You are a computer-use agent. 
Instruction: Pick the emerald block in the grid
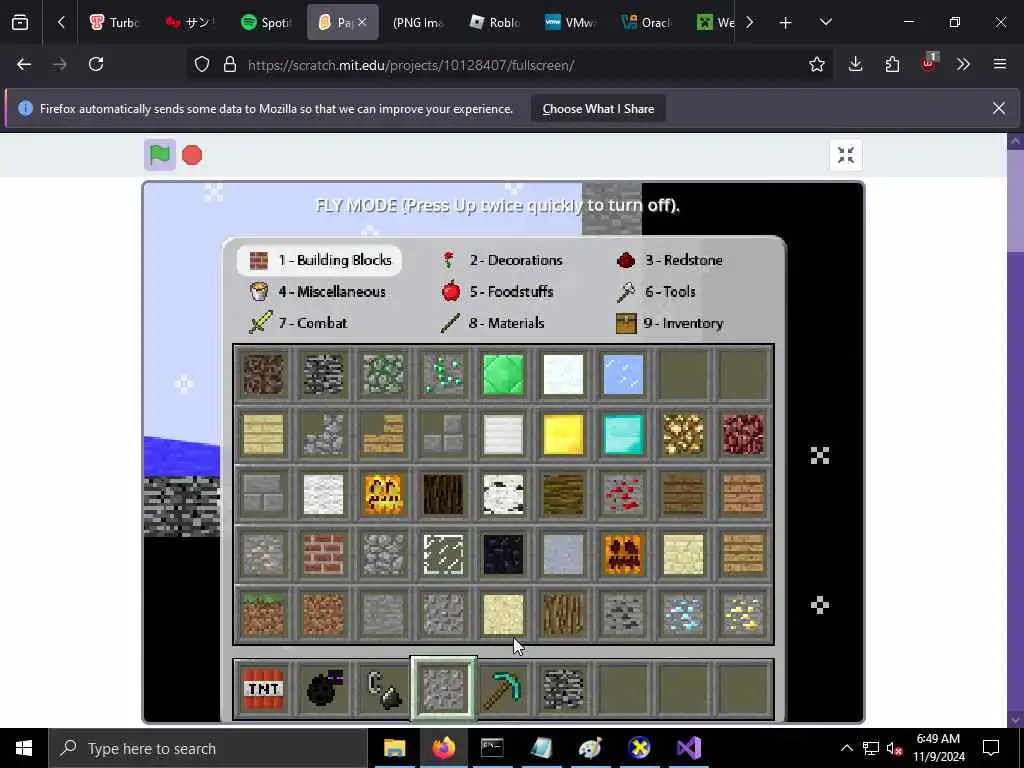coord(504,375)
